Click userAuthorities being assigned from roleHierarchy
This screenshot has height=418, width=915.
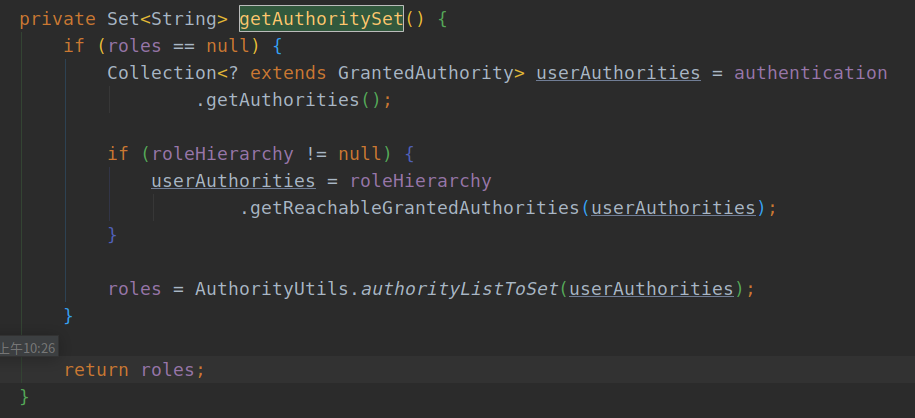pos(233,181)
